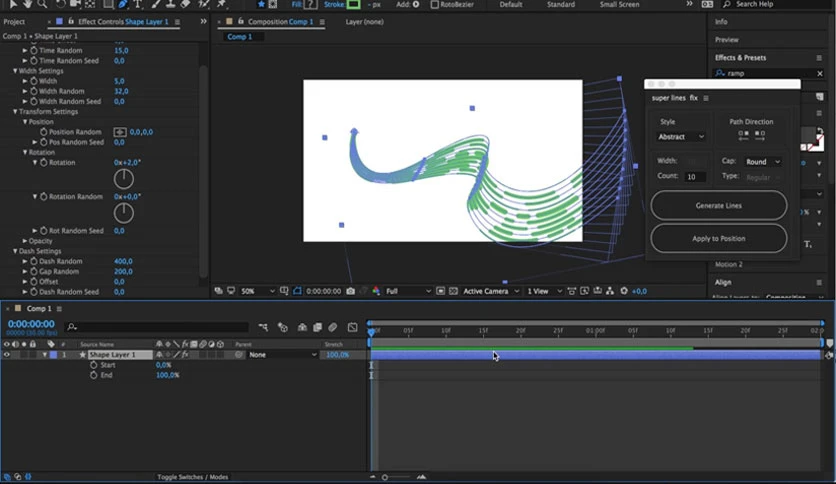Switch to the Layer (none) tab
836x484 pixels.
click(365, 22)
